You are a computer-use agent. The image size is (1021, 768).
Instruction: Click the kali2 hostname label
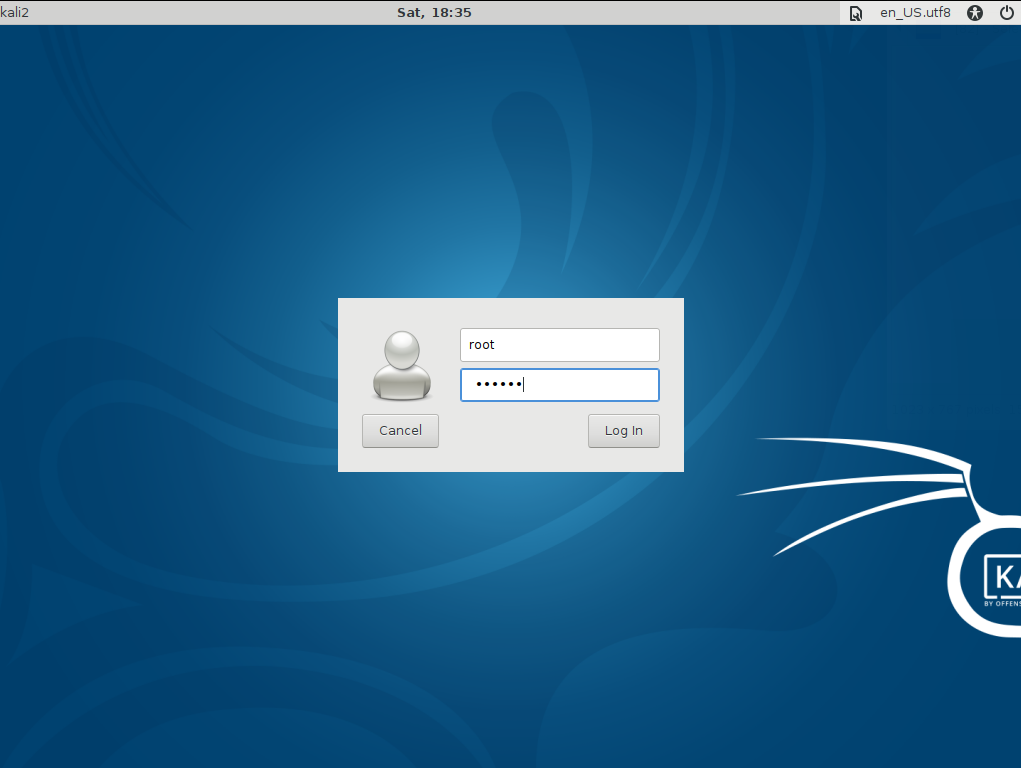pos(14,12)
